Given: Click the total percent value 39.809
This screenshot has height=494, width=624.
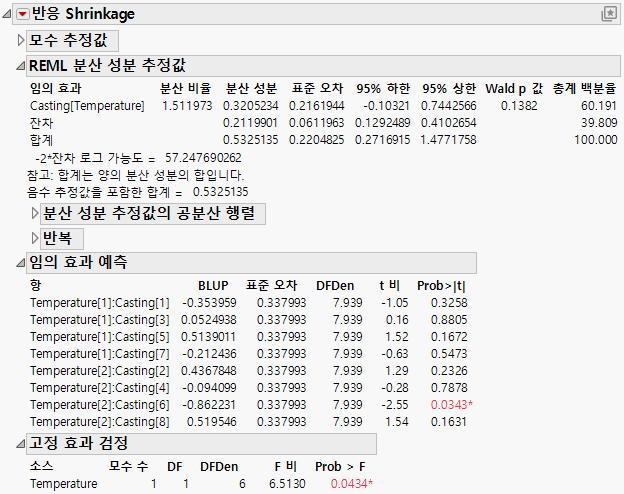Looking at the screenshot, I should (x=599, y=123).
